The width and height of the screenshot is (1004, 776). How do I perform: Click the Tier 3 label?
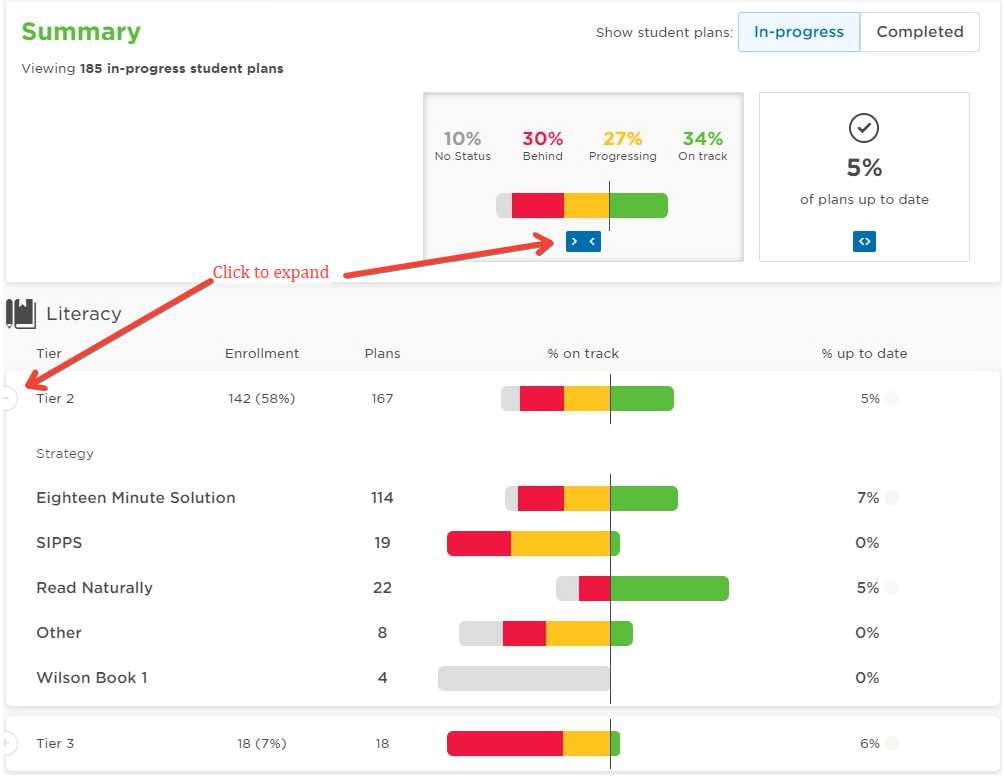point(55,743)
